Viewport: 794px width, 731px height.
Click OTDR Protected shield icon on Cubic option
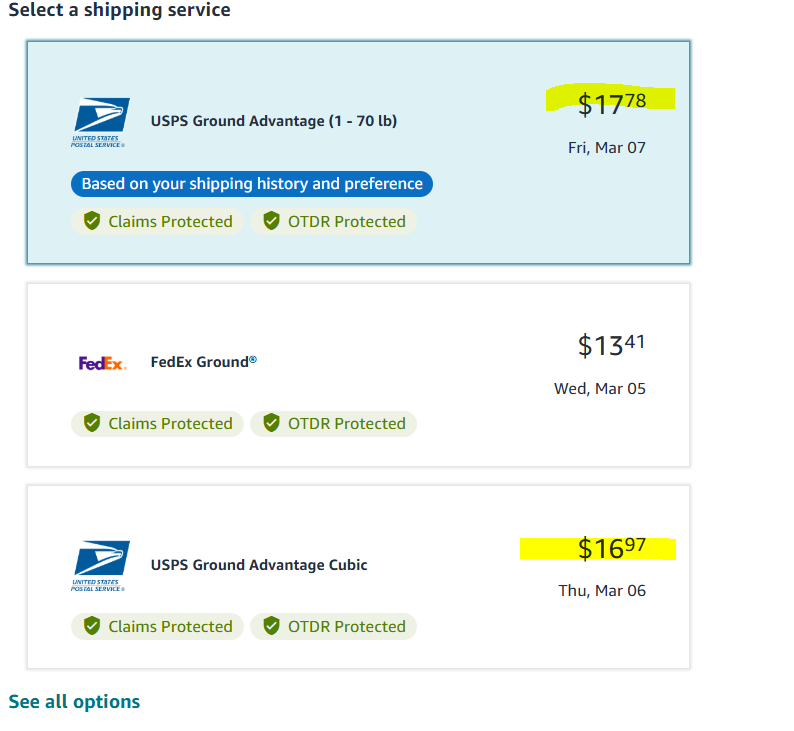coord(271,626)
